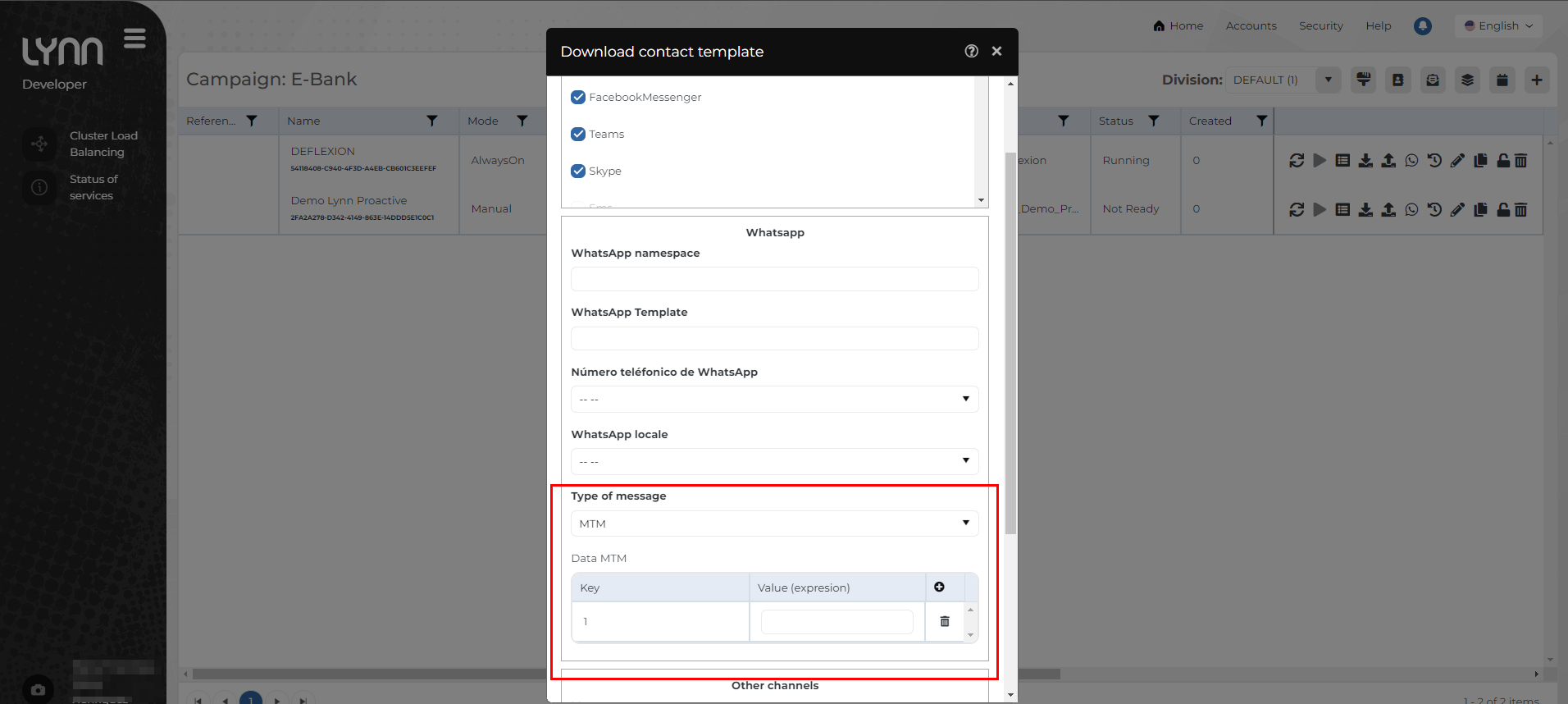Screen dimensions: 1568x704
Task: Click the WhatsApp namespace input field
Action: click(774, 279)
